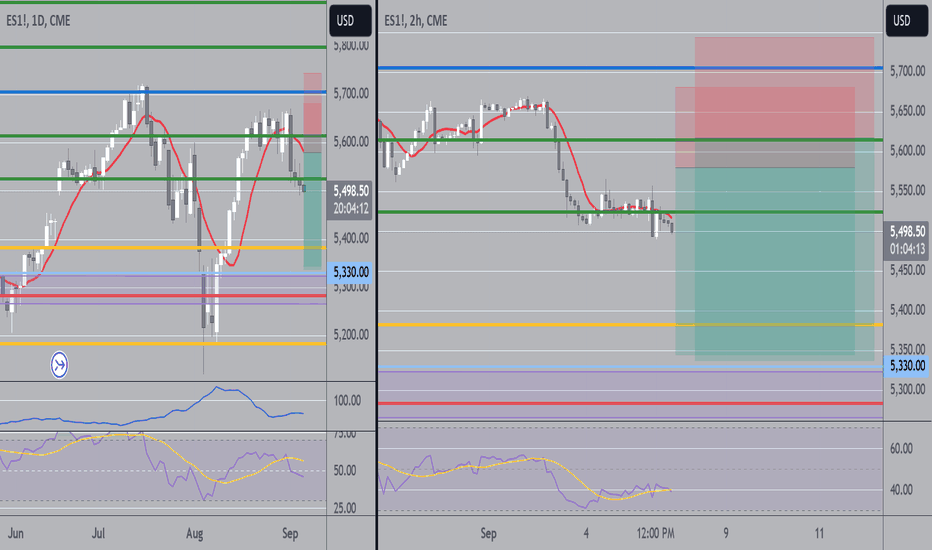Click the 5,400.00 axis value on daily chart

[x=351, y=238]
